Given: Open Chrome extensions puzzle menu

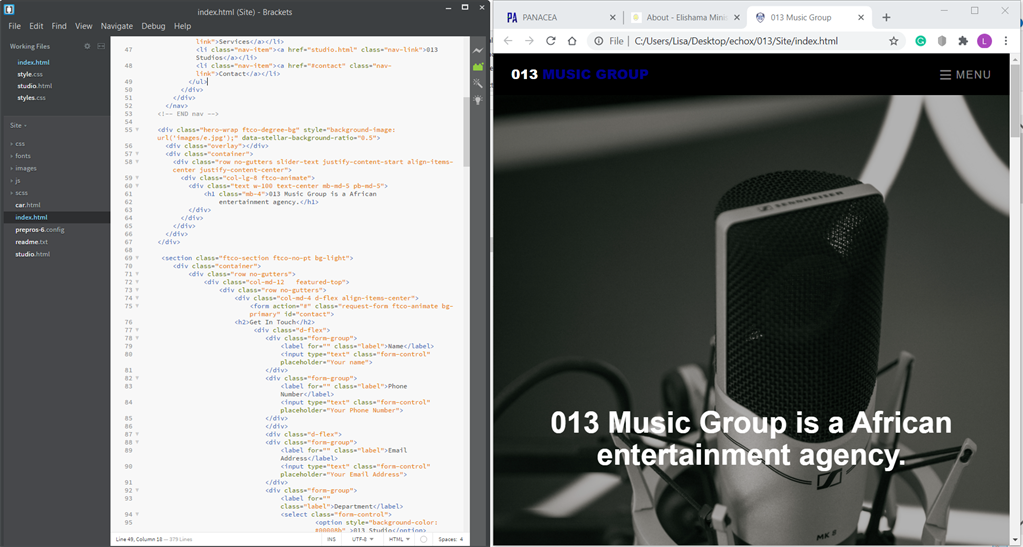Looking at the screenshot, I should point(963,40).
